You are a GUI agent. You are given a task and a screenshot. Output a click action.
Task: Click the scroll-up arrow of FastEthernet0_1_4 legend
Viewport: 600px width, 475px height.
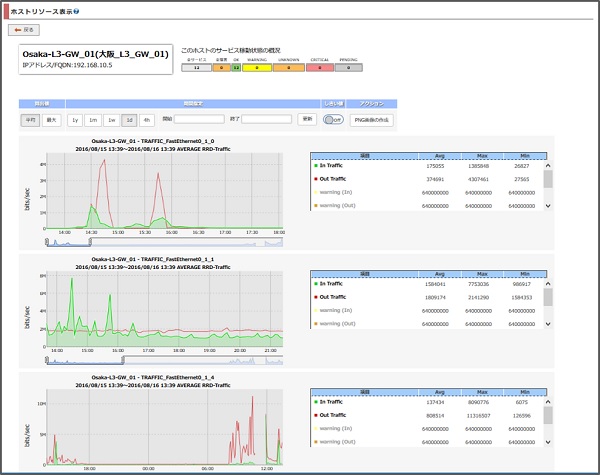548,402
